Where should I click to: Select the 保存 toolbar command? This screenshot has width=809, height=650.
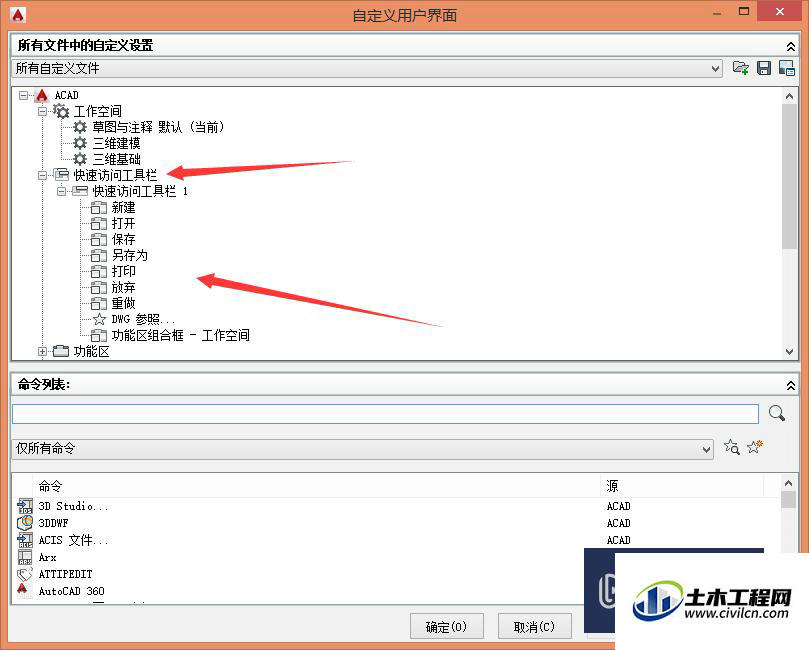(x=123, y=239)
